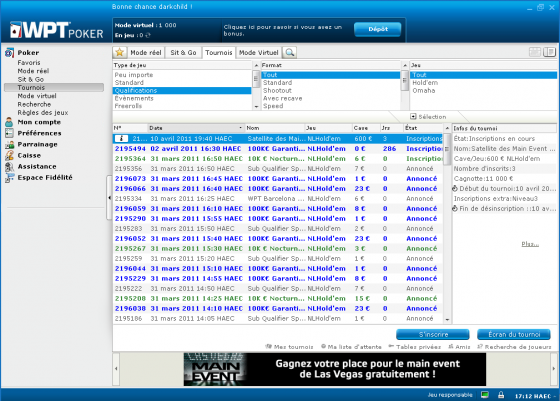Viewport: 560px width, 401px height.
Task: Open the Mes tournois link
Action: click(x=289, y=347)
